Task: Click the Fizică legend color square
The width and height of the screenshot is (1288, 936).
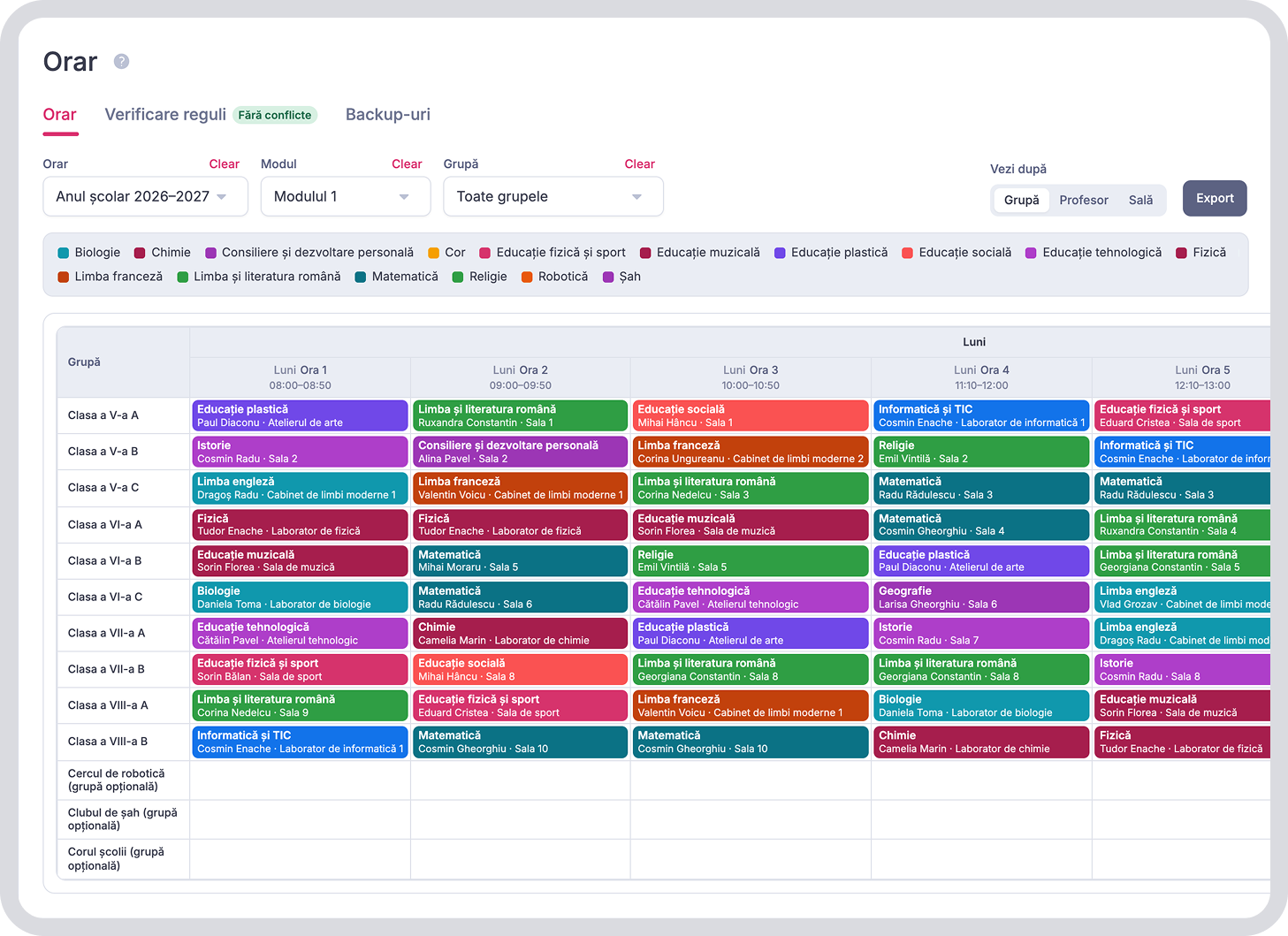Action: (x=1181, y=253)
